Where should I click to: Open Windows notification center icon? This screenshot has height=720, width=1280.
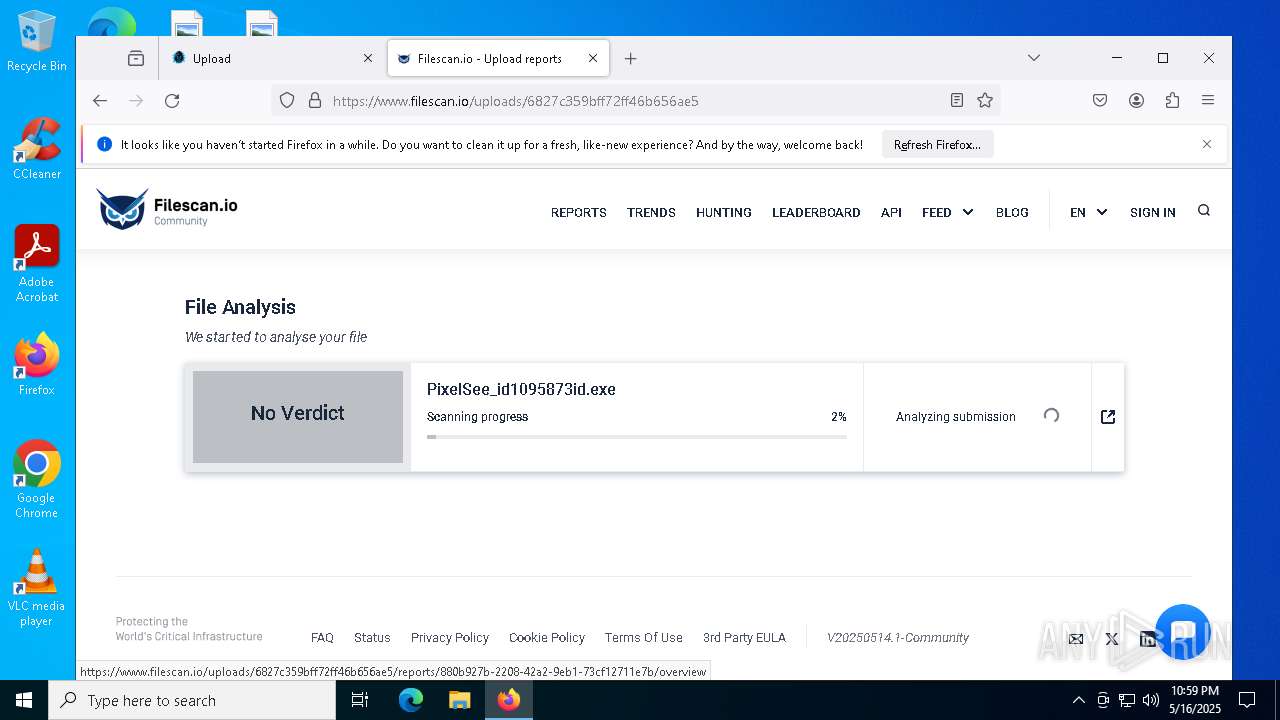(x=1247, y=700)
